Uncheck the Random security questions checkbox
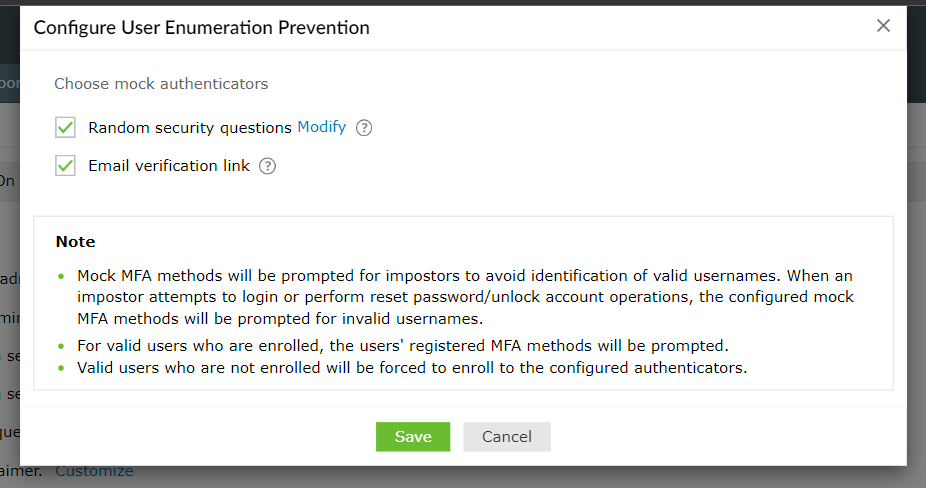Viewport: 926px width, 488px height. (66, 128)
